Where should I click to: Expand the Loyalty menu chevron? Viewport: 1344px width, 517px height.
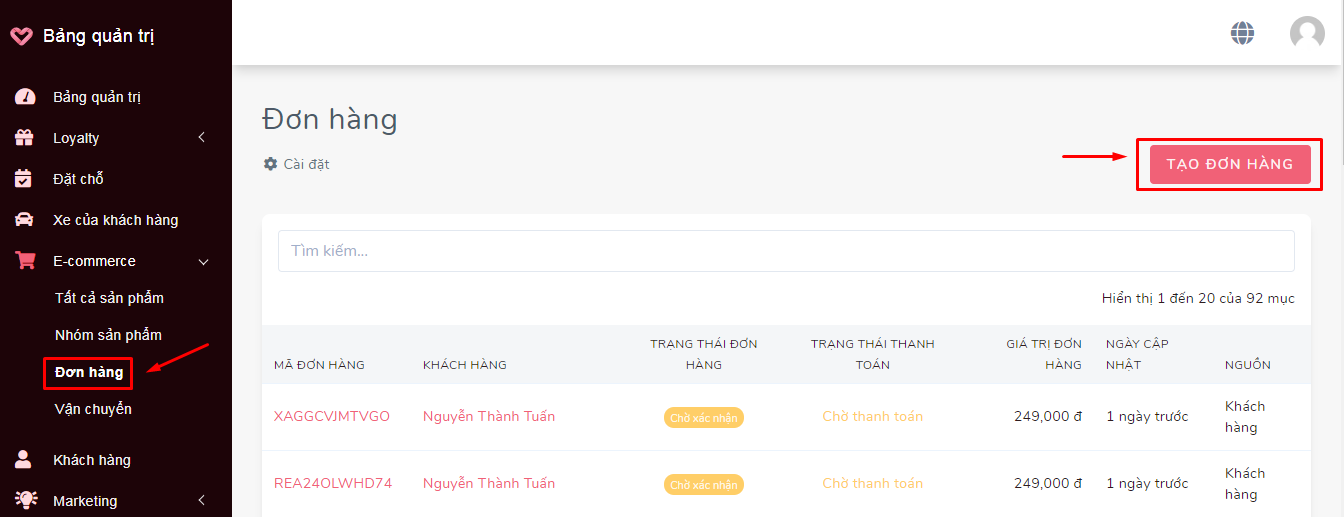[201, 138]
